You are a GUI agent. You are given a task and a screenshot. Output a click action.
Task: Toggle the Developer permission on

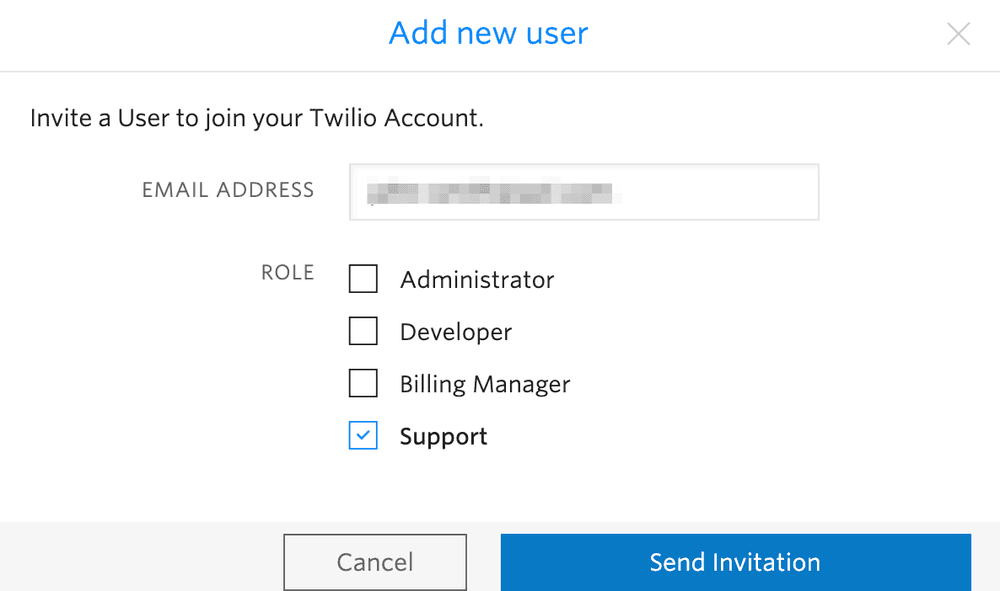363,331
